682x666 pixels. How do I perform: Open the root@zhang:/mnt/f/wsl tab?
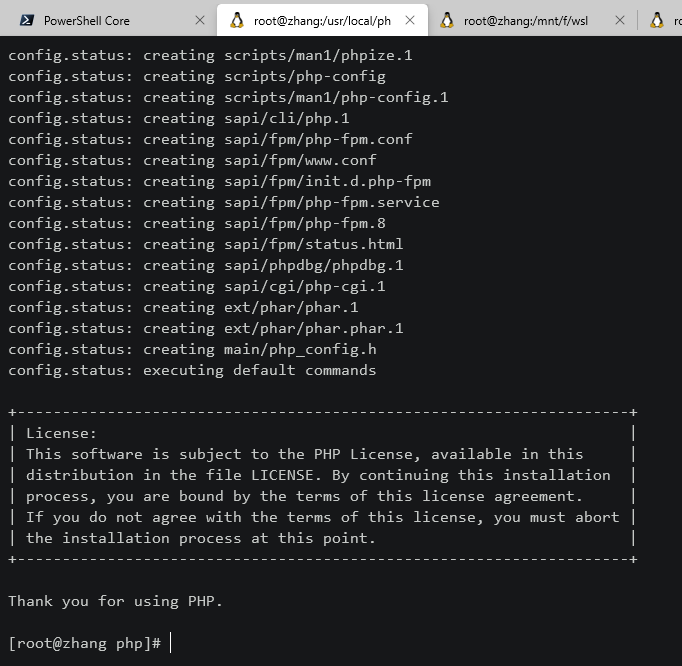[x=532, y=20]
